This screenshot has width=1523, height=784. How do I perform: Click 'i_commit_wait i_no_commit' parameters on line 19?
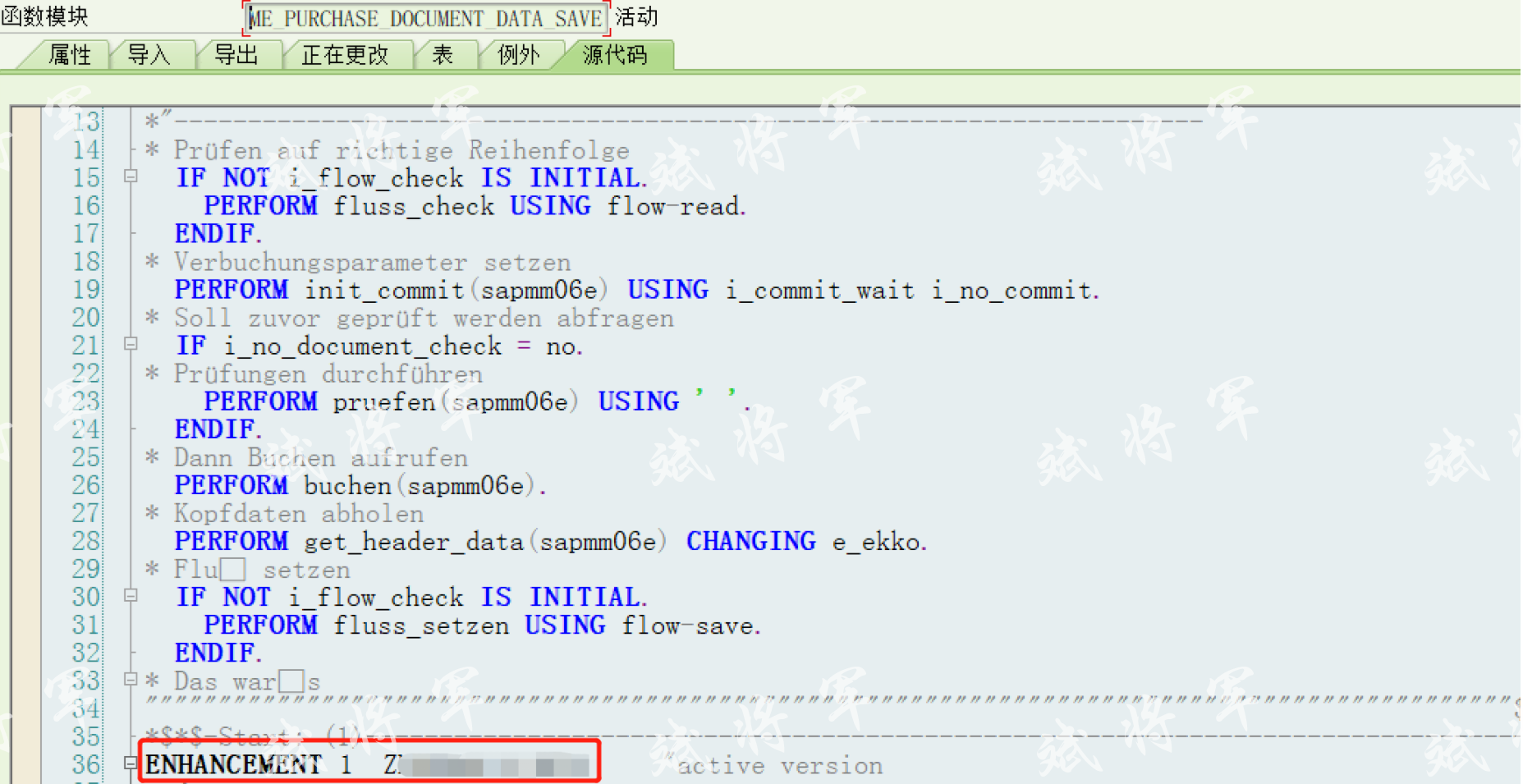point(911,290)
